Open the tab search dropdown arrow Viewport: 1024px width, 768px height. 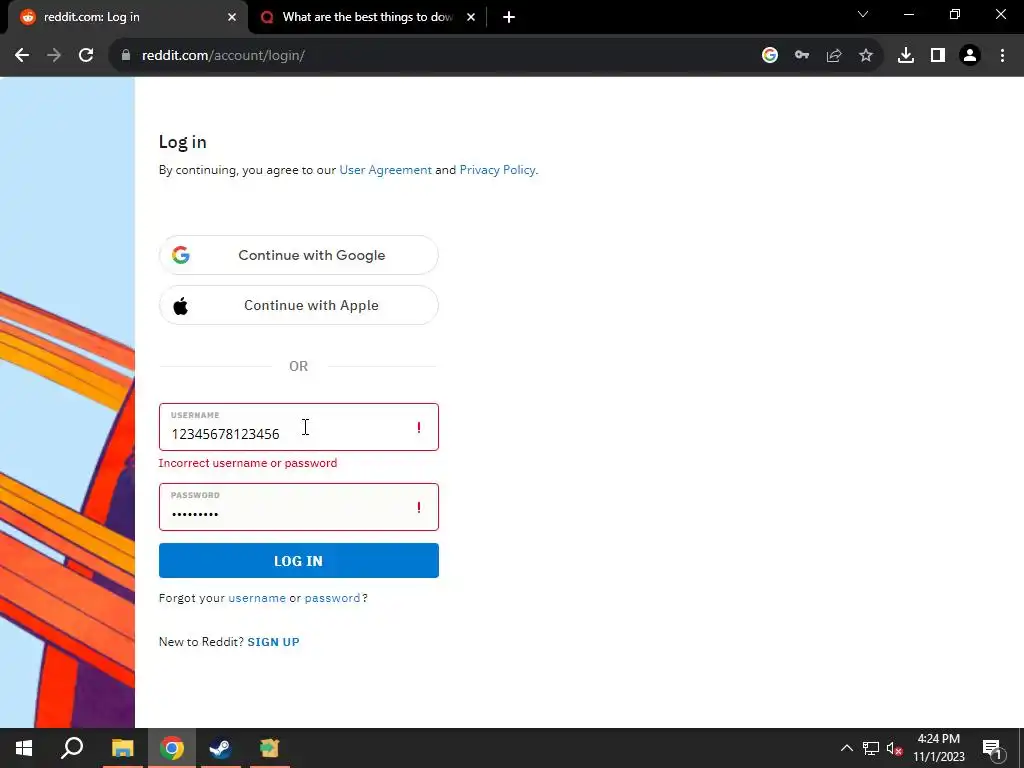click(x=863, y=14)
